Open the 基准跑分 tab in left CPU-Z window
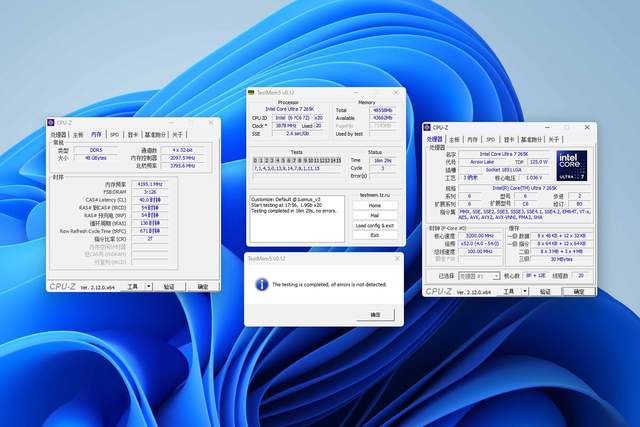640x427 pixels. [155, 134]
